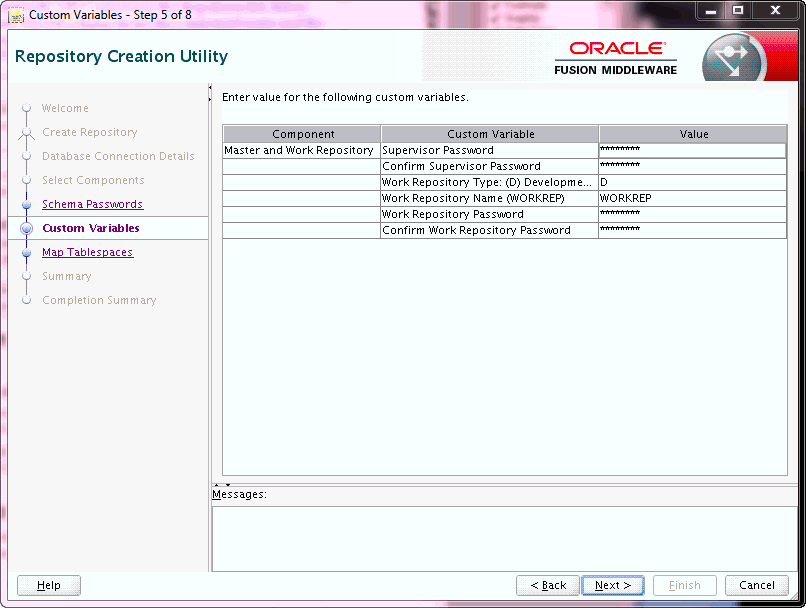Image resolution: width=806 pixels, height=608 pixels.
Task: Select Work Repository Name (WORKREP) label cell
Action: (x=490, y=198)
